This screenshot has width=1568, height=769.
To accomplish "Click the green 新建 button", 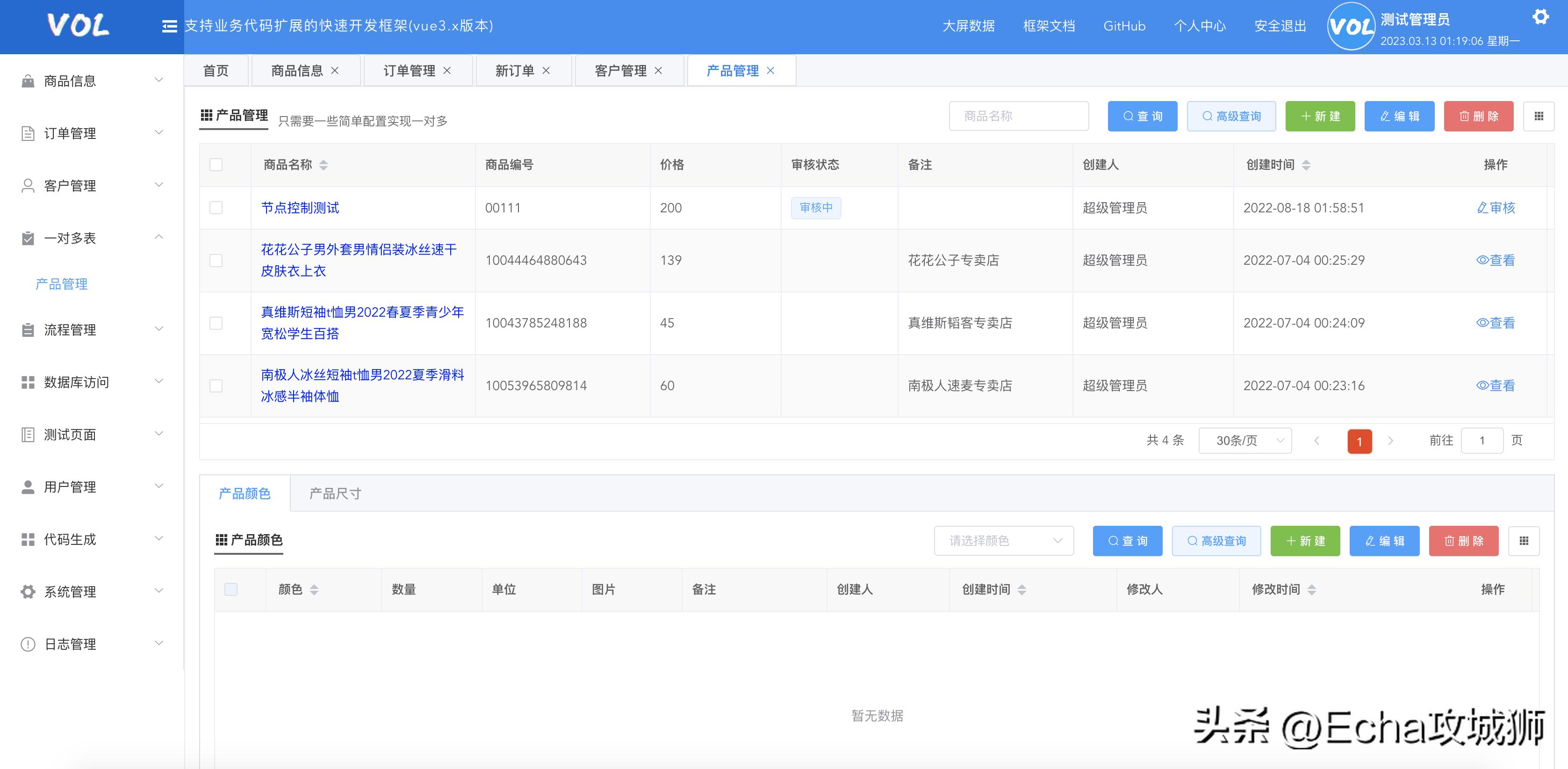I will coord(1320,116).
